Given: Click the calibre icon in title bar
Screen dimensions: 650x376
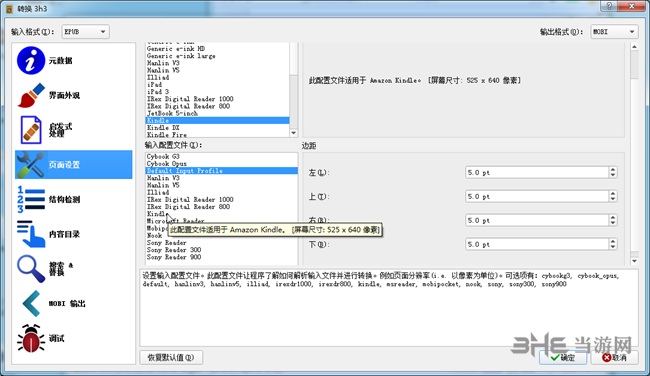Looking at the screenshot, I should [9, 9].
